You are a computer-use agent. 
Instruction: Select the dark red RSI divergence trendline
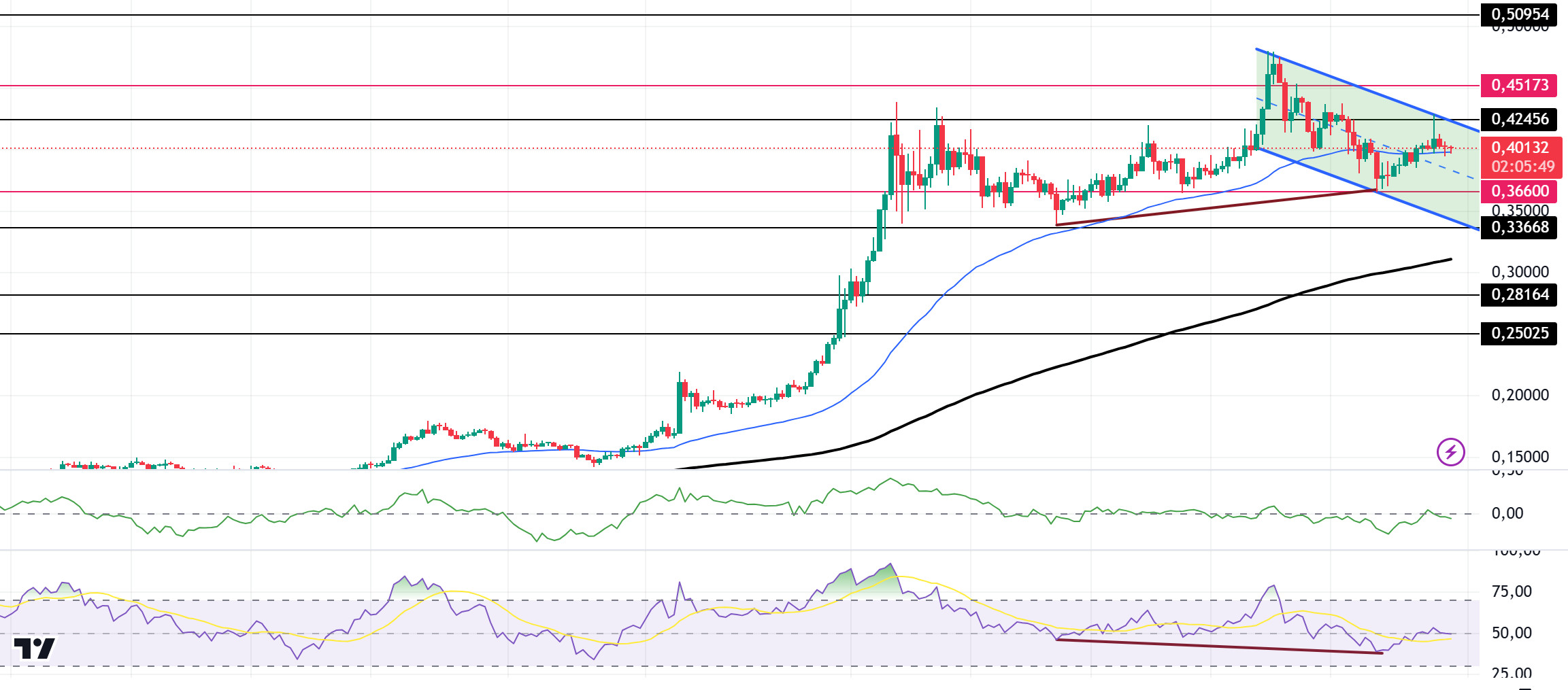point(1219,646)
